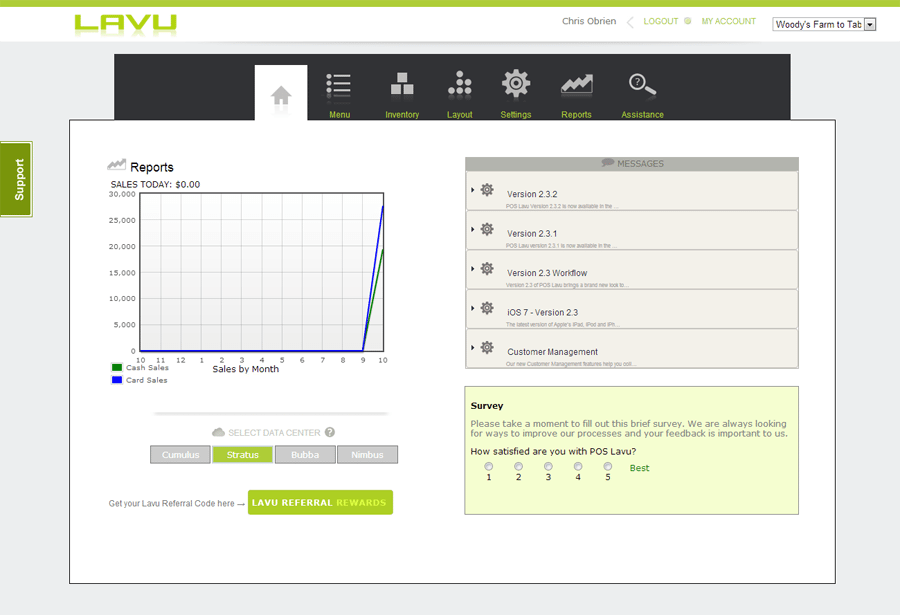Open the Support side tab
Image resolution: width=900 pixels, height=615 pixels.
click(x=17, y=179)
